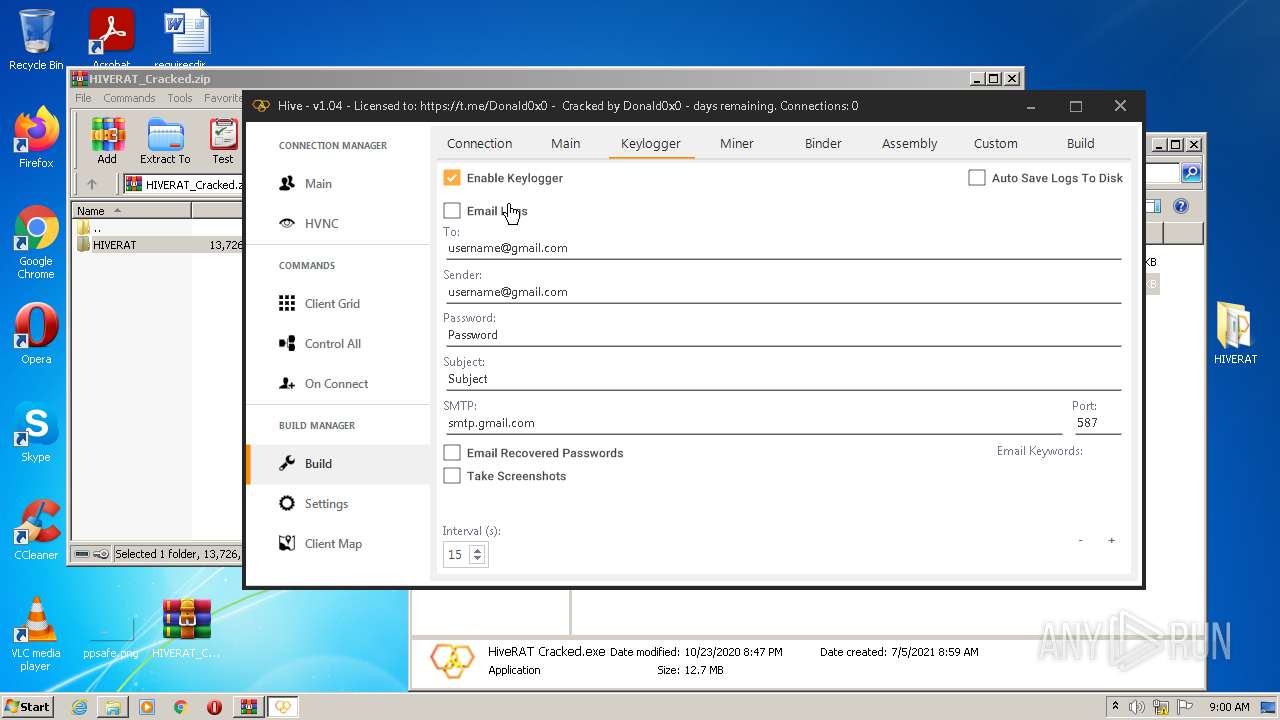
Task: Open the VLC media player desktop shortcut
Action: pyautogui.click(x=36, y=635)
